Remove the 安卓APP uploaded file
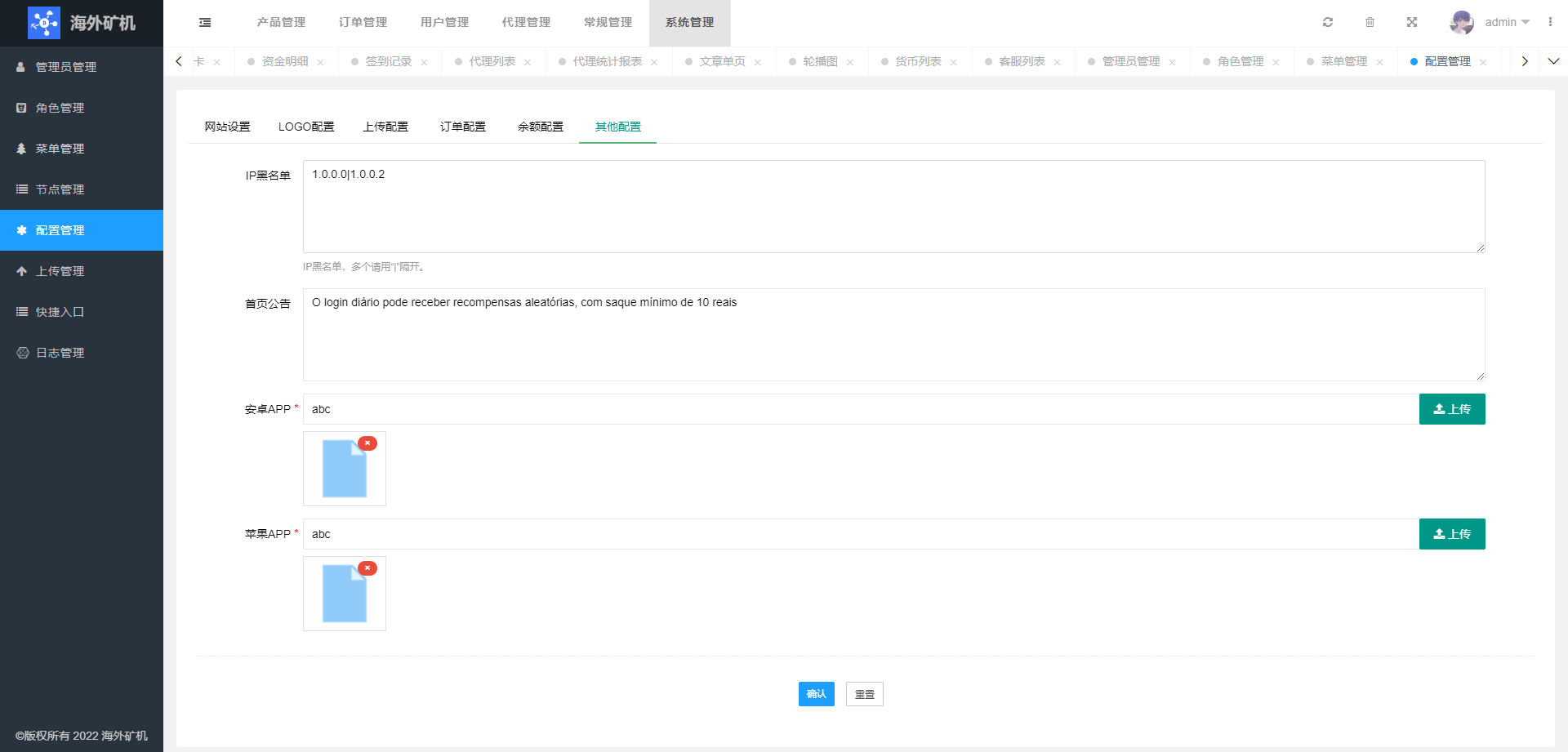Viewport: 1568px width, 752px height. pyautogui.click(x=367, y=443)
